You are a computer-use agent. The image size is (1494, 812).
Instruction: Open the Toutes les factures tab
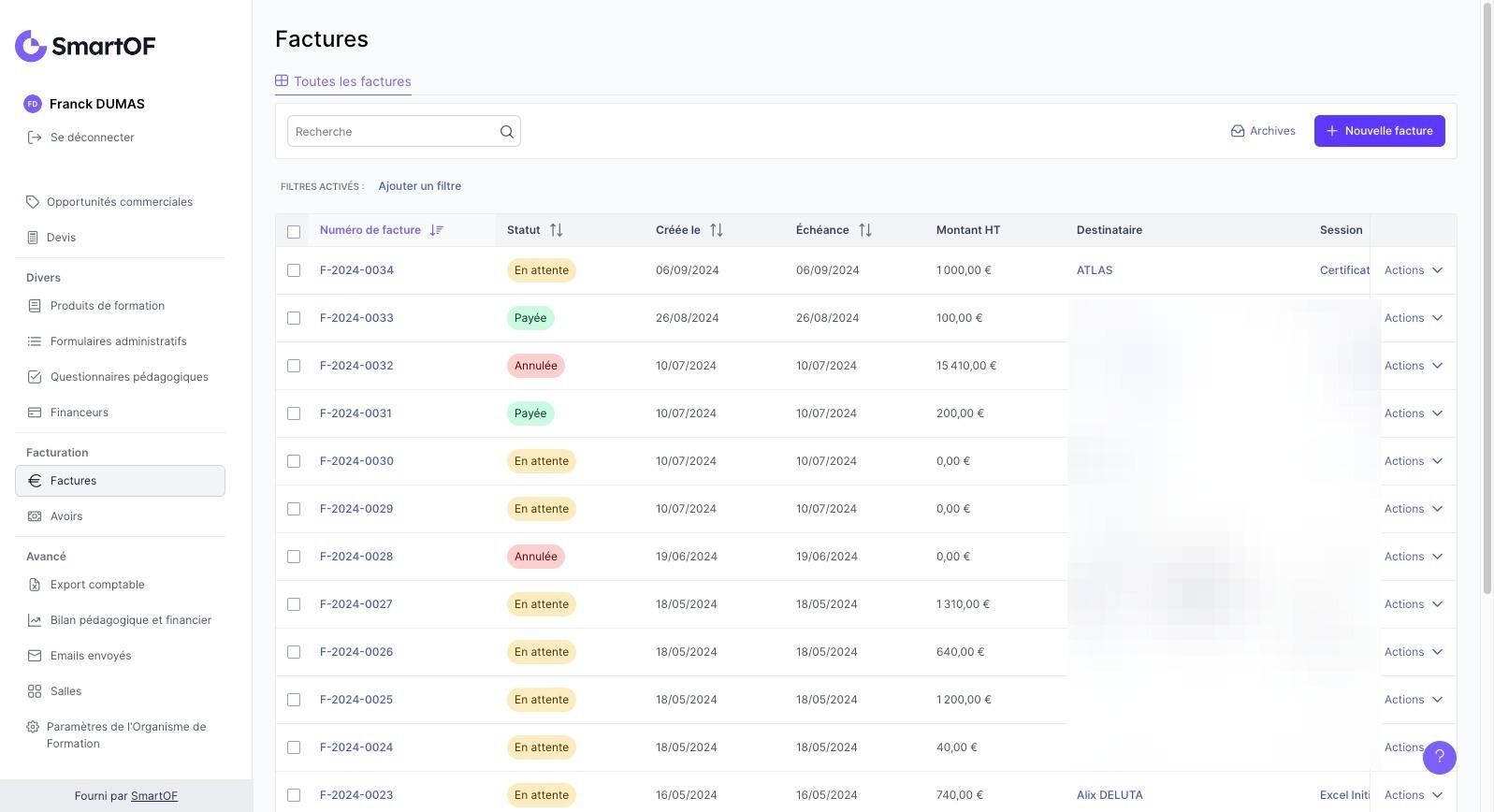(343, 81)
